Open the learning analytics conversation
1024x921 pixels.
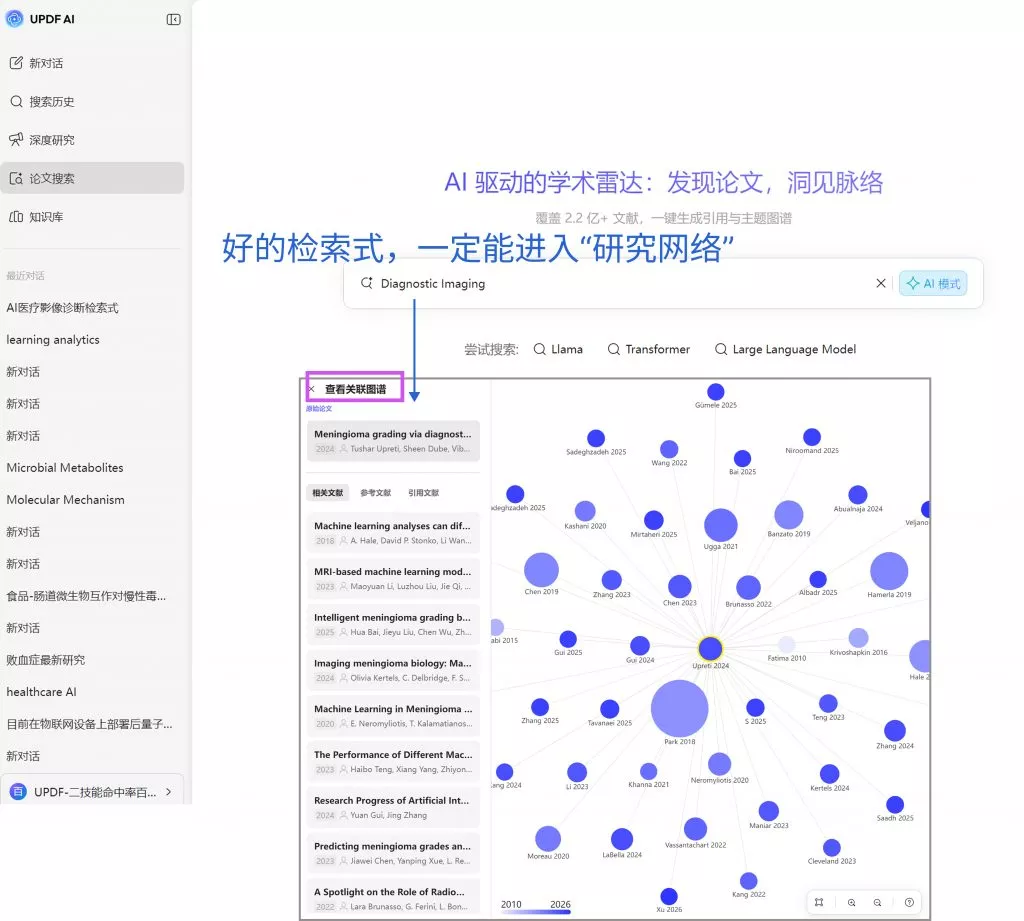pyautogui.click(x=54, y=339)
